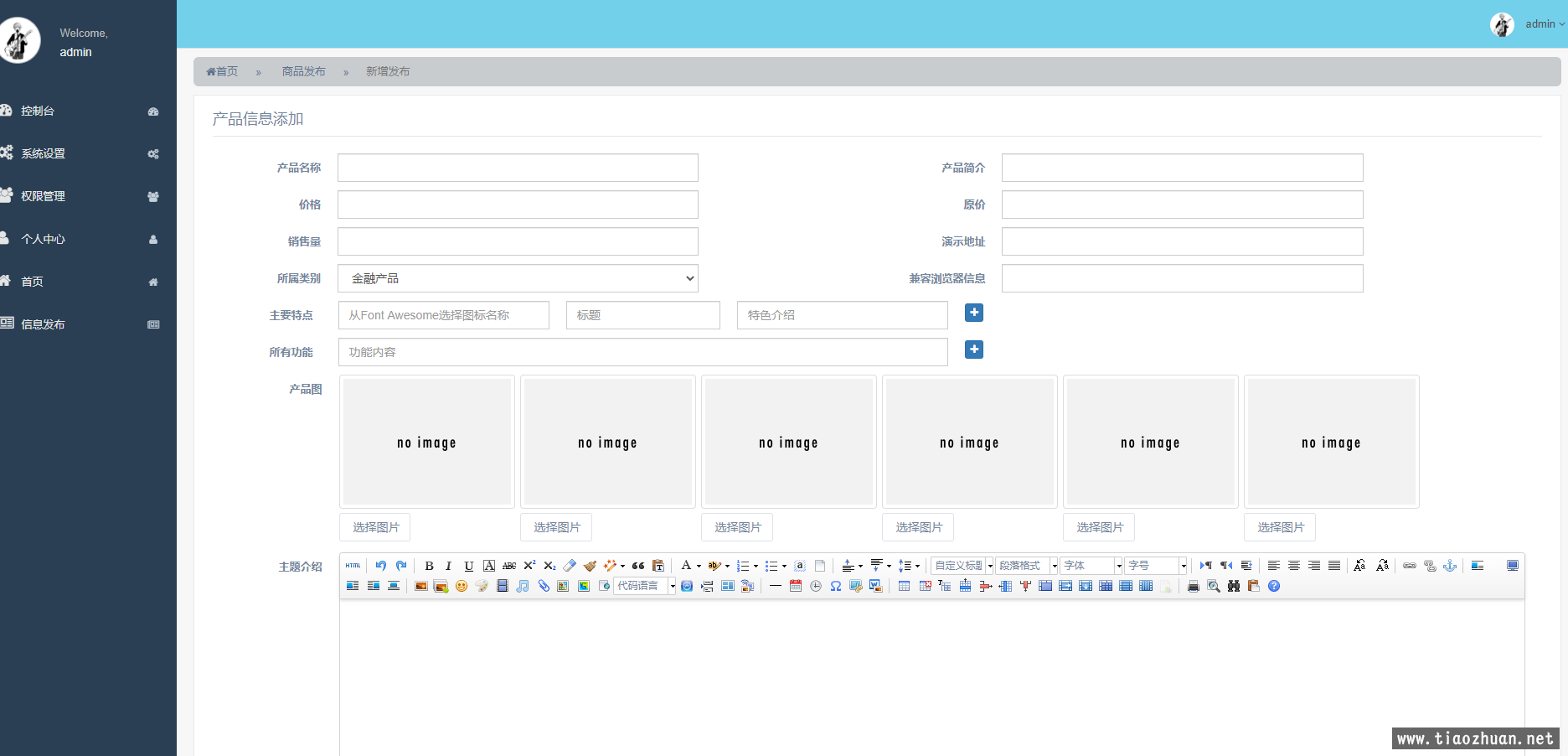Click 选择图片 under the first product image
Image resolution: width=1568 pixels, height=756 pixels.
coord(375,527)
